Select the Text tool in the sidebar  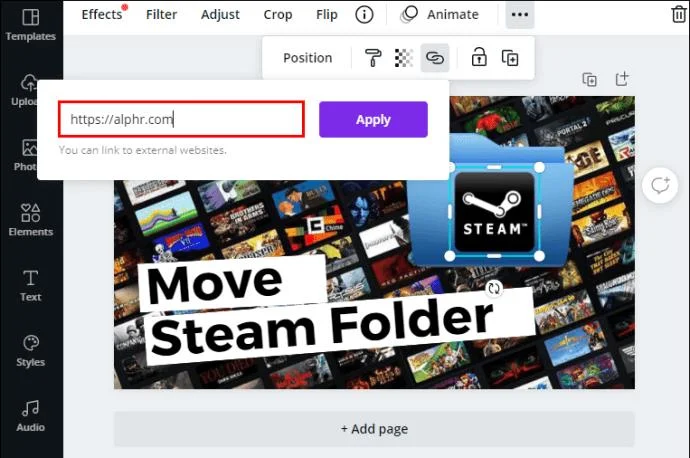tap(30, 286)
